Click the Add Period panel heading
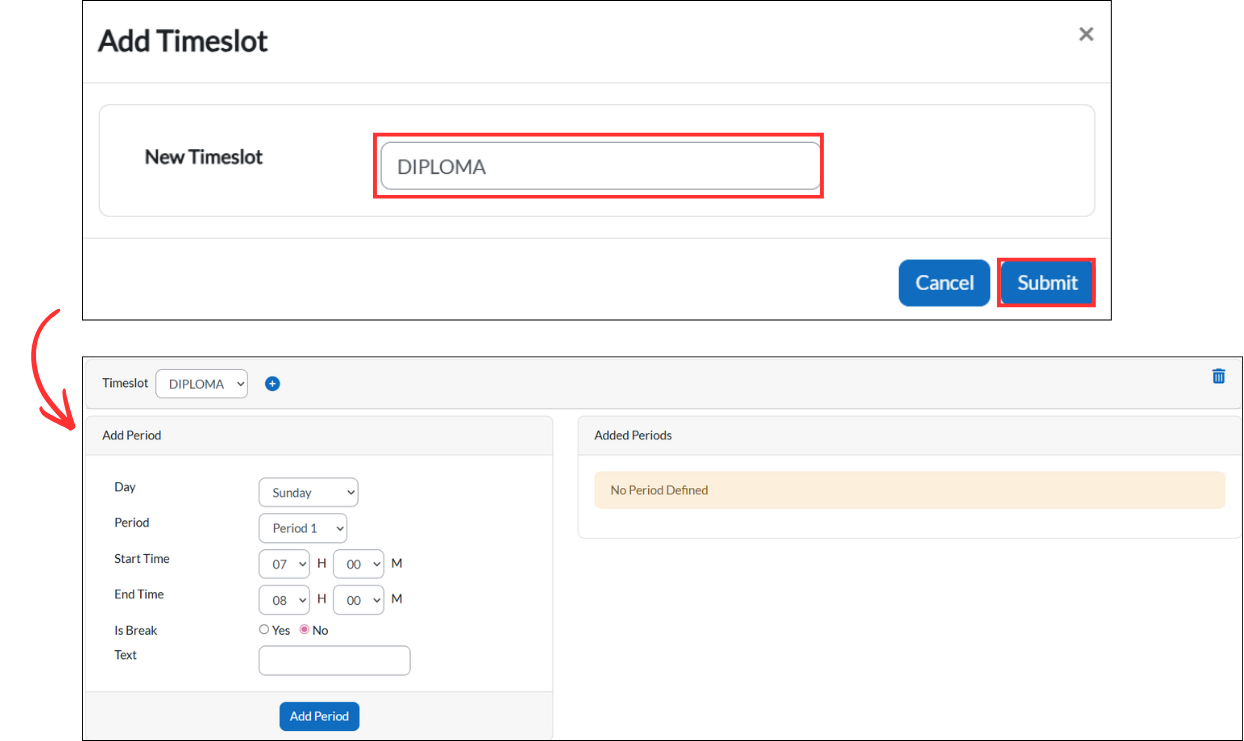Image resolution: width=1244 pixels, height=741 pixels. click(x=132, y=435)
